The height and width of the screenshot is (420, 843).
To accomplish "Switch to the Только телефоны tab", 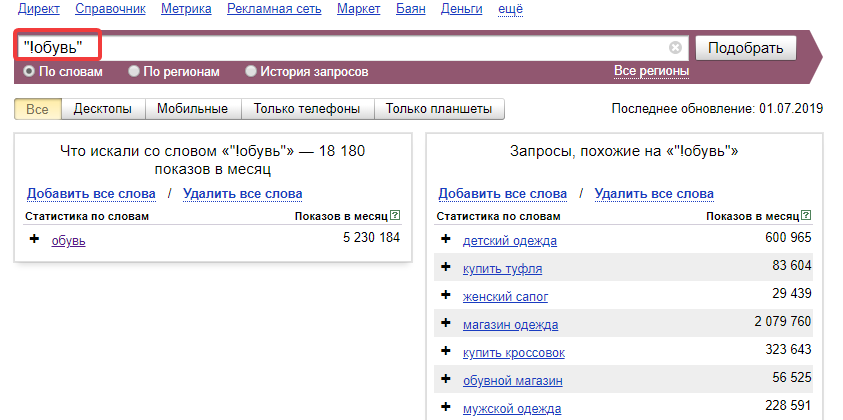I will [307, 109].
